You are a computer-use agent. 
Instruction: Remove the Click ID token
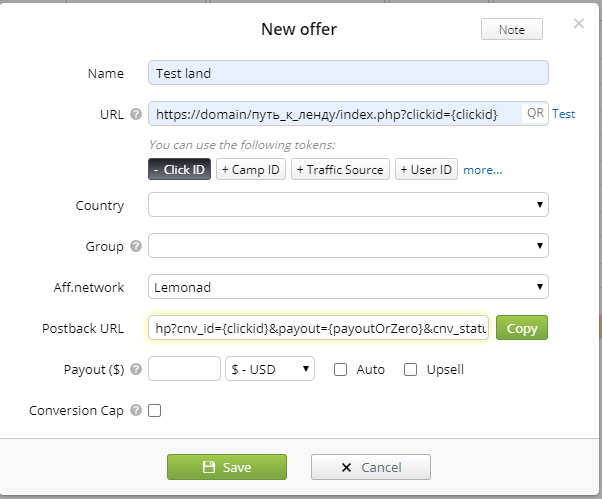tap(180, 170)
